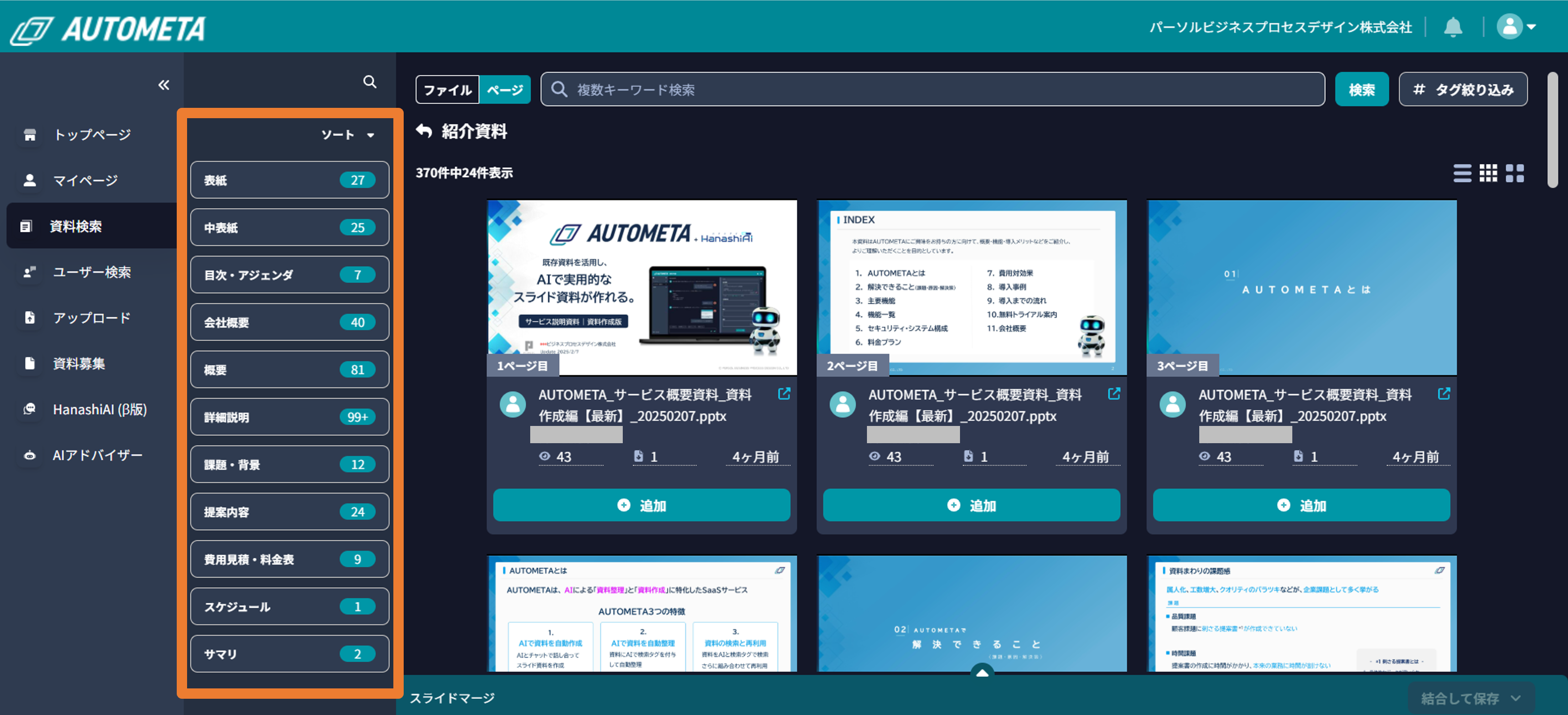The image size is (1568, 715).
Task: Click 追加 on the 1ページ目 card
Action: [x=641, y=505]
